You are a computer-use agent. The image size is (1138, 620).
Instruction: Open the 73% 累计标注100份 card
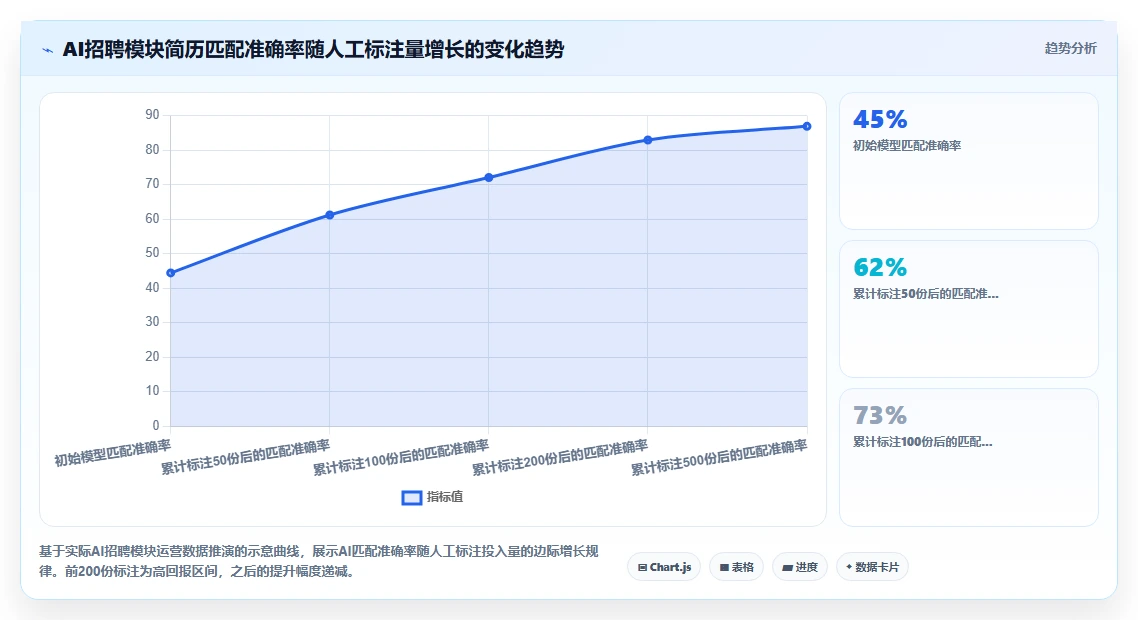tap(969, 457)
